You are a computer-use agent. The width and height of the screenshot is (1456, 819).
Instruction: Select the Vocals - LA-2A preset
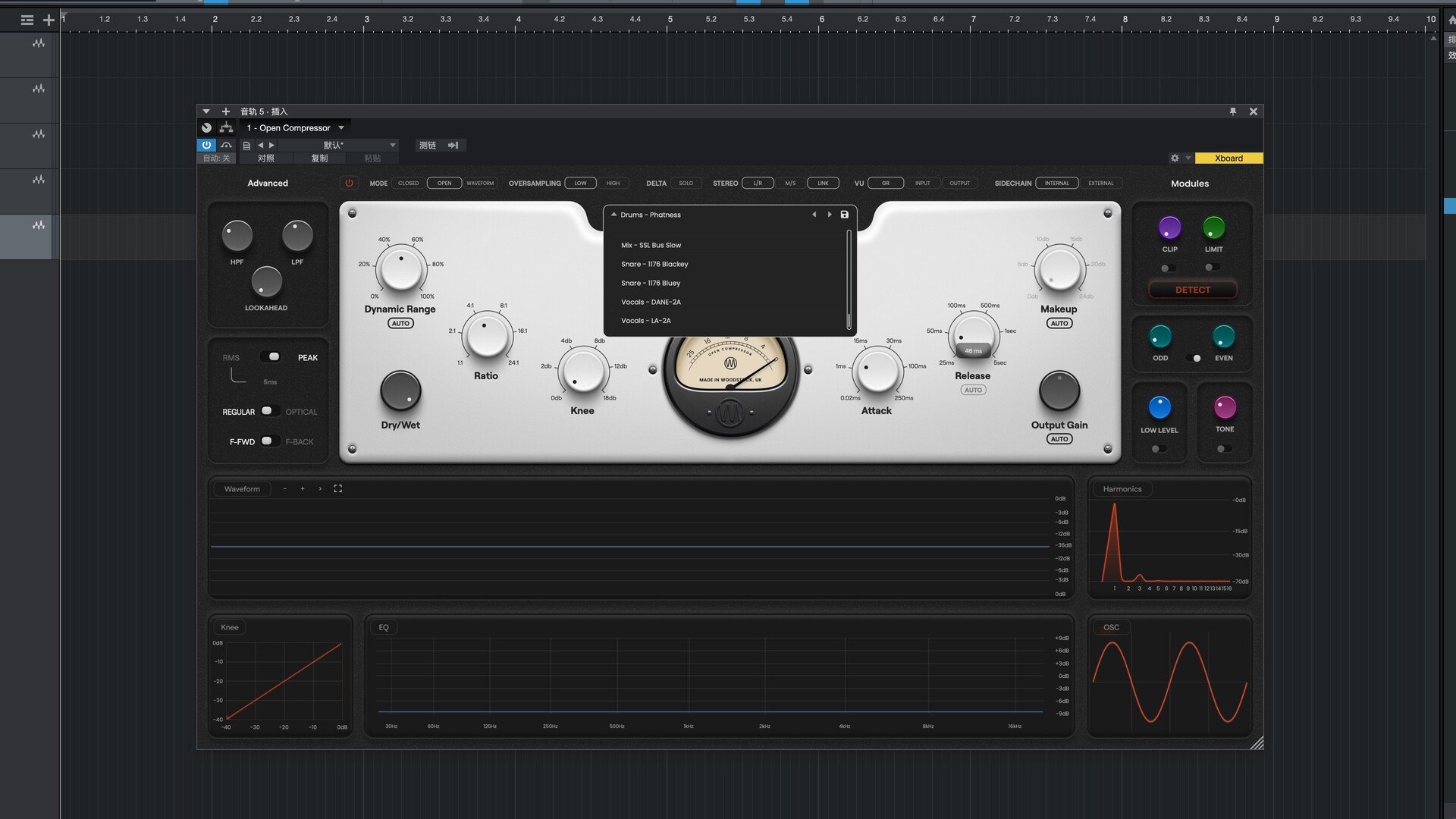tap(645, 321)
